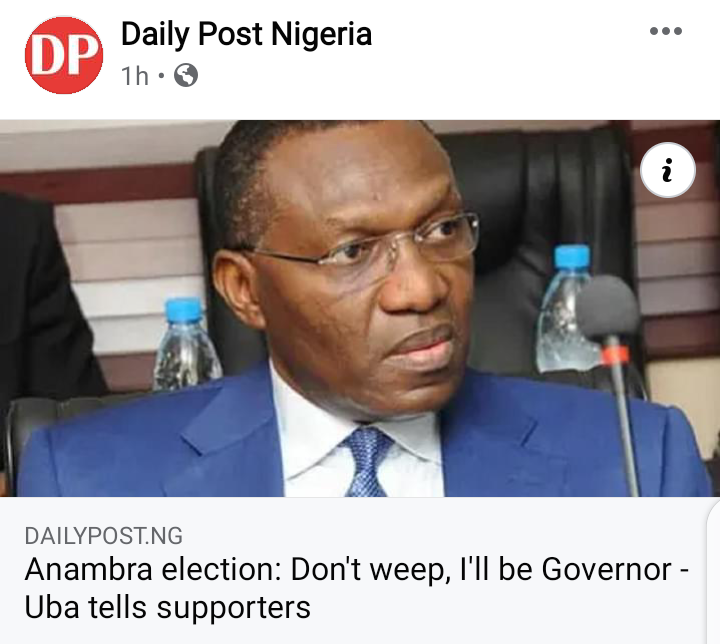The image size is (720, 644).
Task: Open the article preview photo
Action: pos(360,308)
